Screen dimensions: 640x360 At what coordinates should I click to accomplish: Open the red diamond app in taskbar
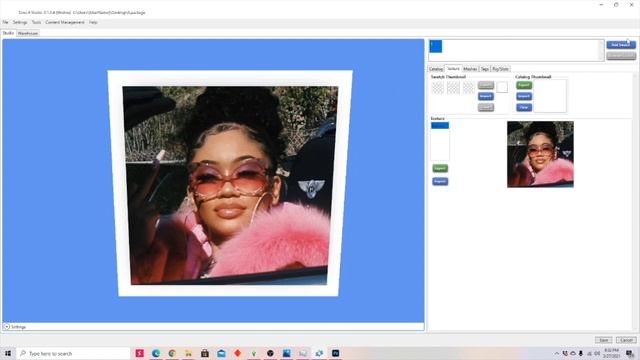pyautogui.click(x=238, y=353)
